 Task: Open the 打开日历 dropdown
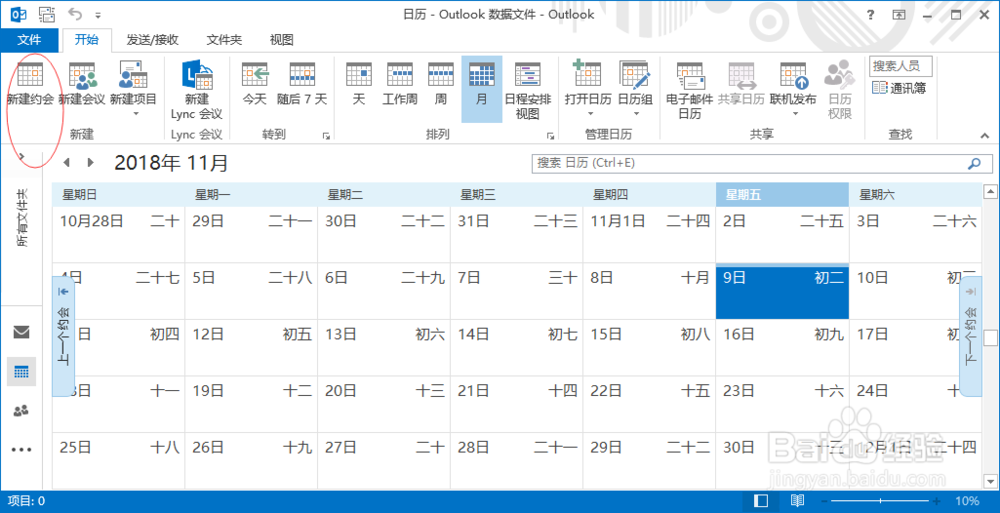587,89
